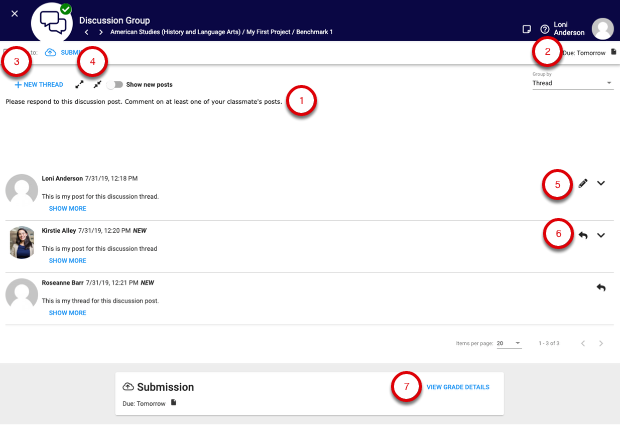Show more of Roseanne Barr's post
This screenshot has width=620, height=425.
click(67, 313)
